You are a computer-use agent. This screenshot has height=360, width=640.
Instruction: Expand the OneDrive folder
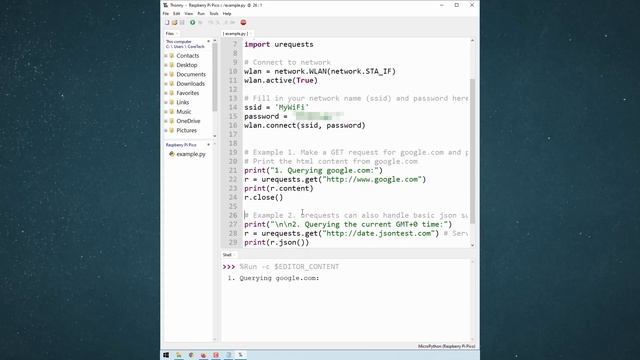point(166,121)
